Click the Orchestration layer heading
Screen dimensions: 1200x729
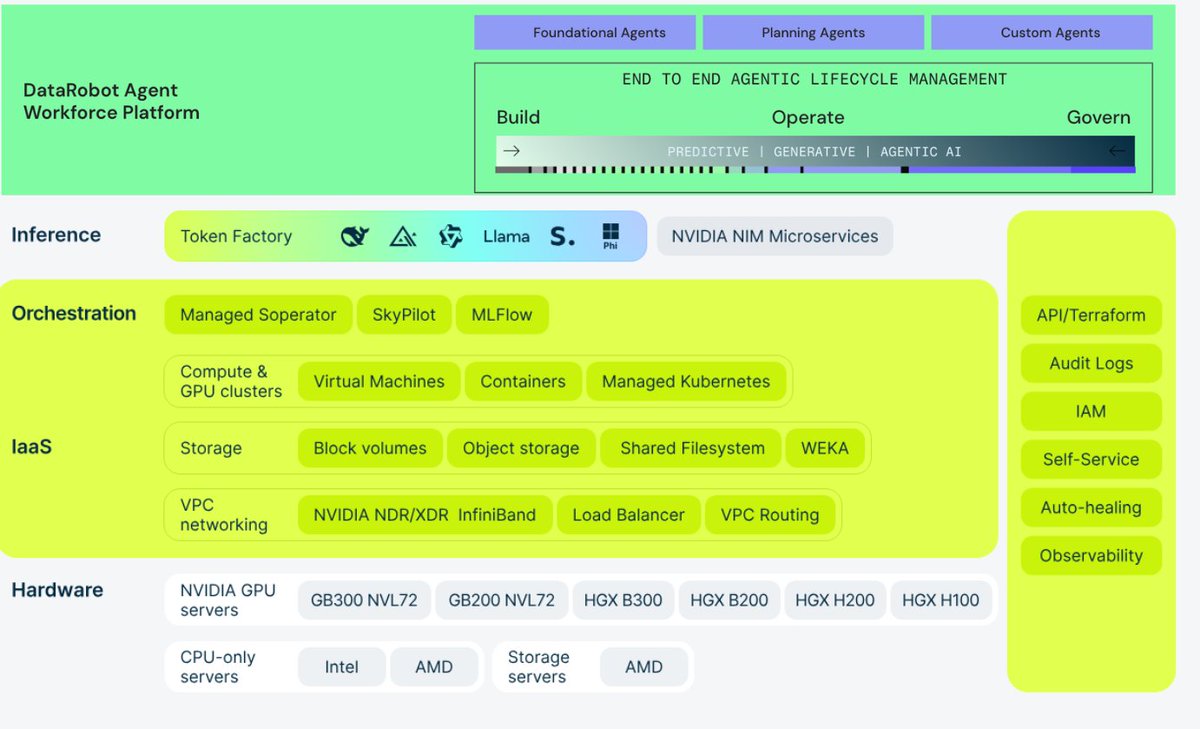pos(74,313)
